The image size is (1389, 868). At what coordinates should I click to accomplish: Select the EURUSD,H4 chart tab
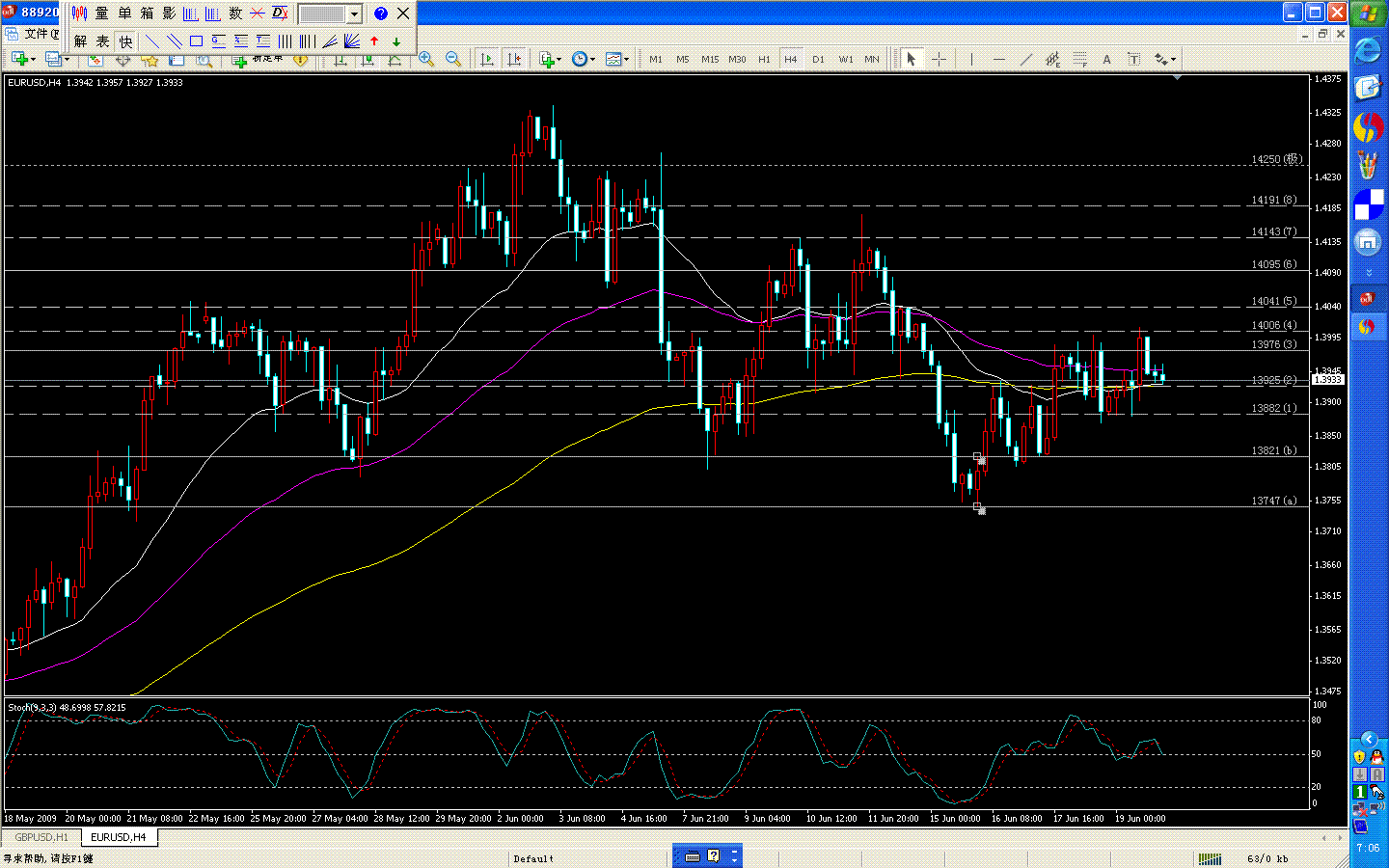[119, 837]
